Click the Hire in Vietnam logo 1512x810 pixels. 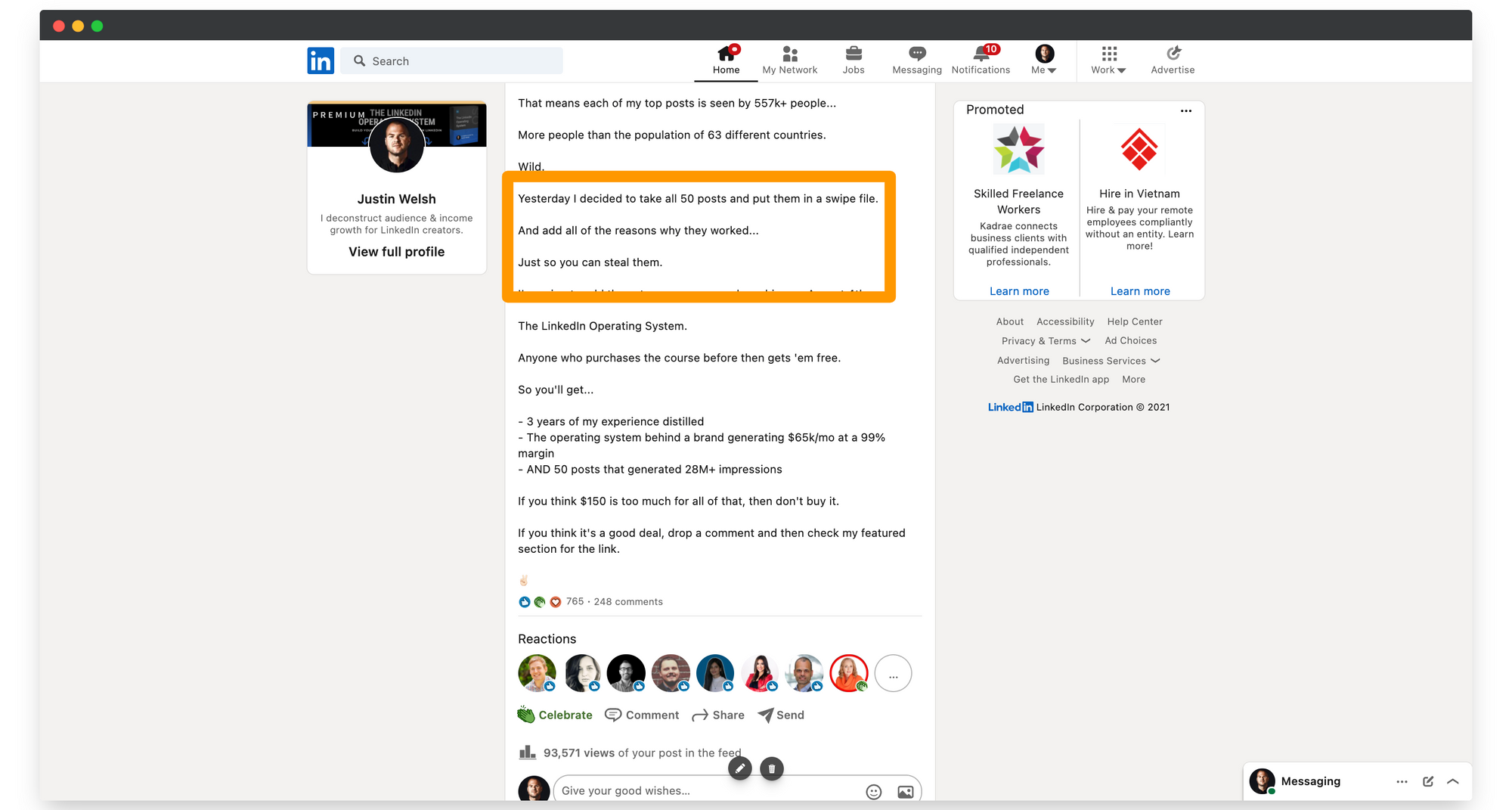[x=1139, y=150]
